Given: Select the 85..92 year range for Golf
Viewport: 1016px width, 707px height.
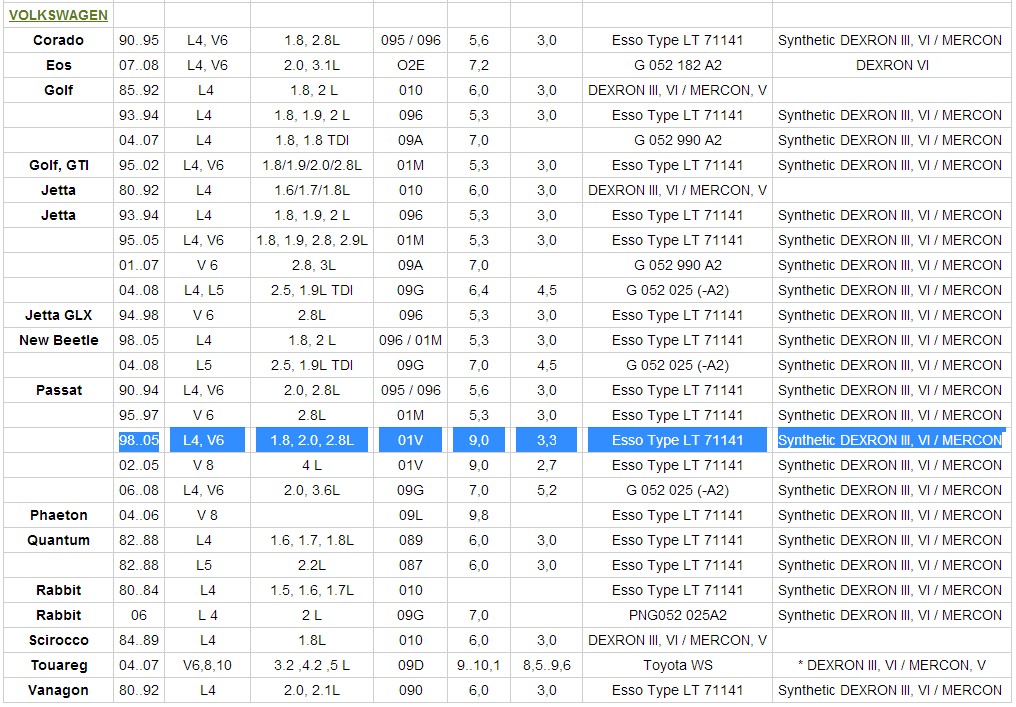Looking at the screenshot, I should 139,90.
